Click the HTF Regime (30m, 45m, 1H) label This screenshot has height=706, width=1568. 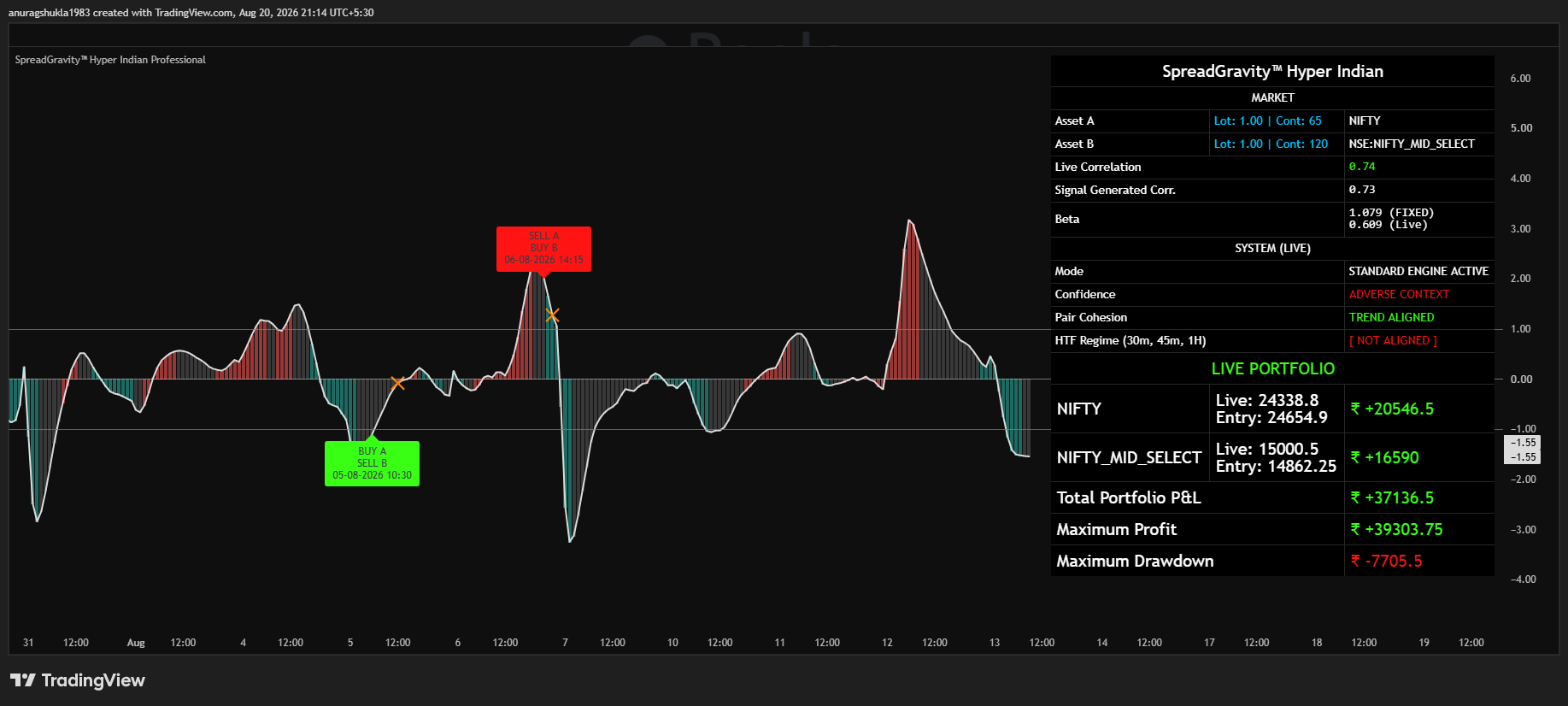[x=1130, y=341]
